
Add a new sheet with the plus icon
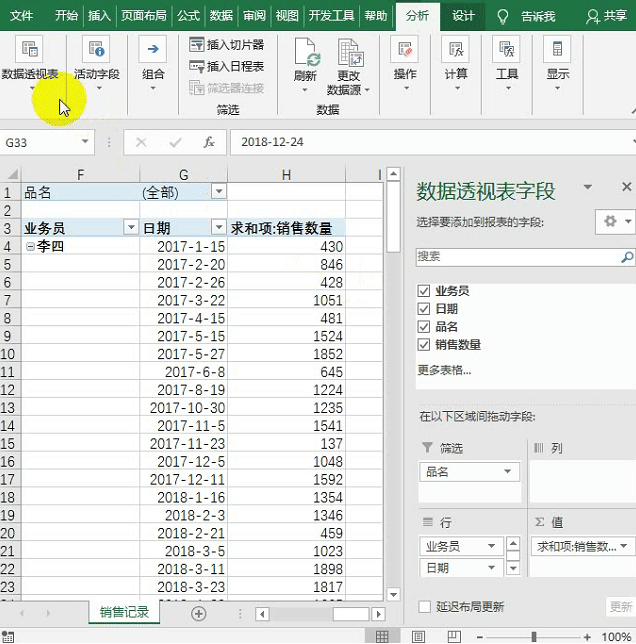coord(199,614)
